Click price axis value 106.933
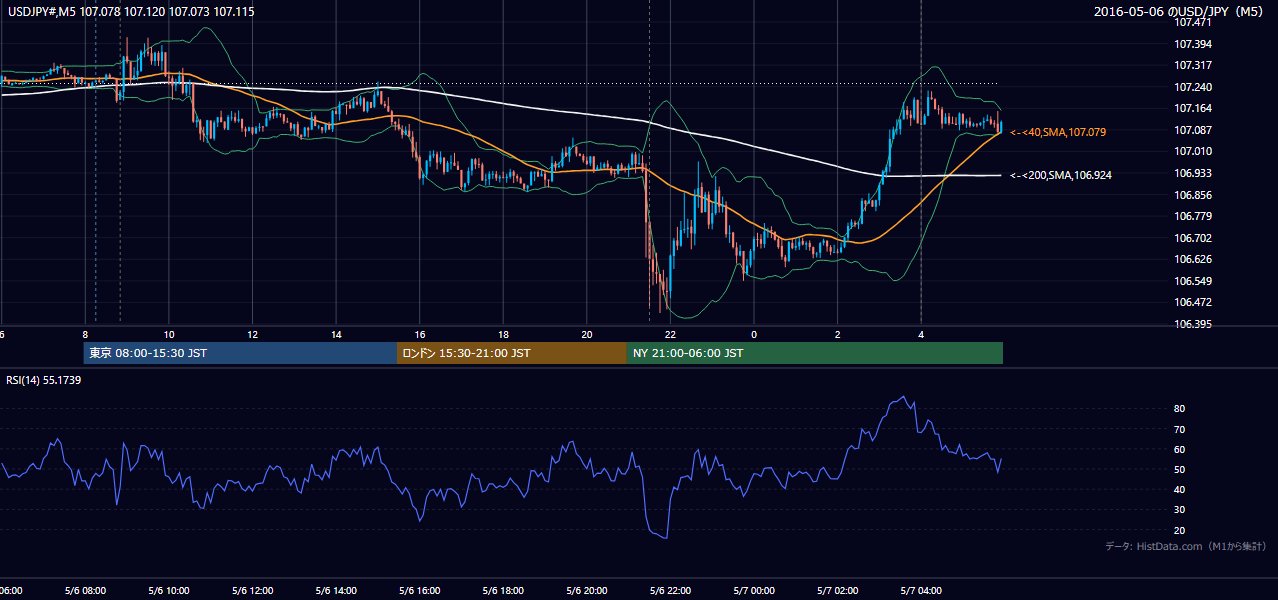Image resolution: width=1278 pixels, height=600 pixels. coord(1193,173)
